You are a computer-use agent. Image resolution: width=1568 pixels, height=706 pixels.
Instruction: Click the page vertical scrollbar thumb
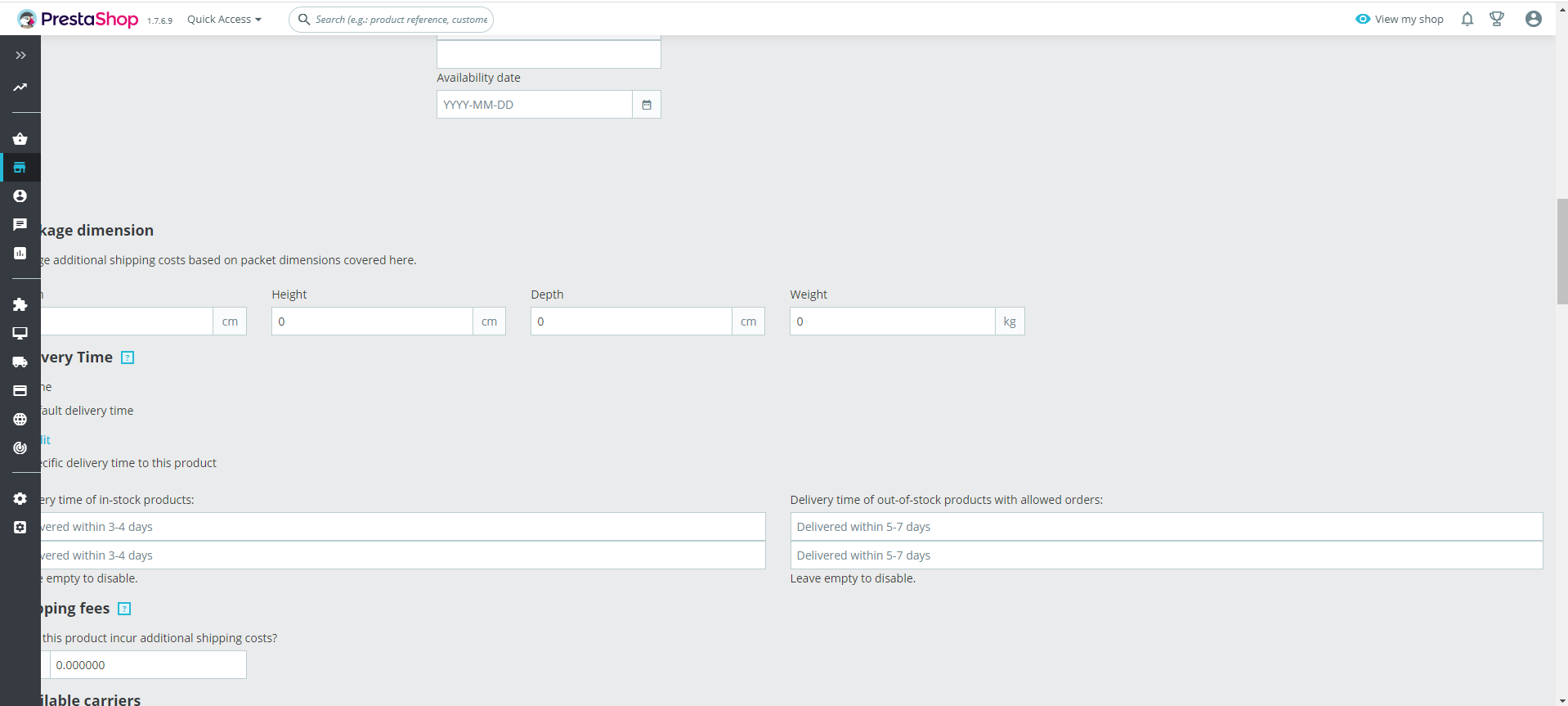(1562, 251)
